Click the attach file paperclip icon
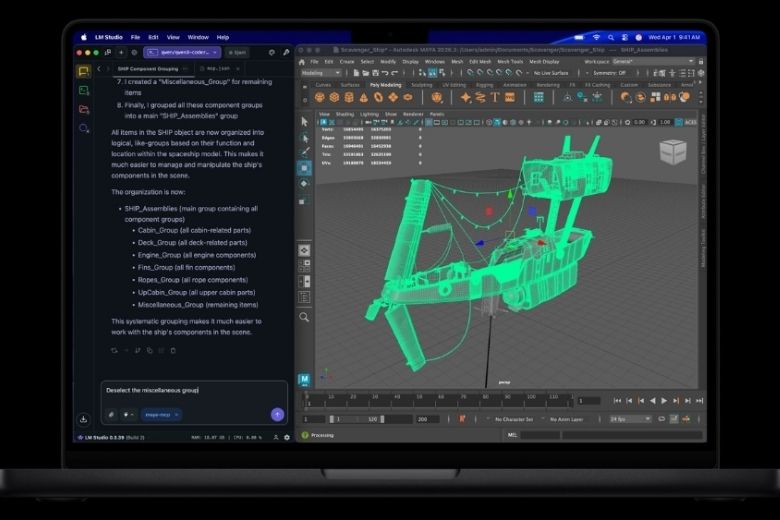The height and width of the screenshot is (520, 780). coord(111,414)
